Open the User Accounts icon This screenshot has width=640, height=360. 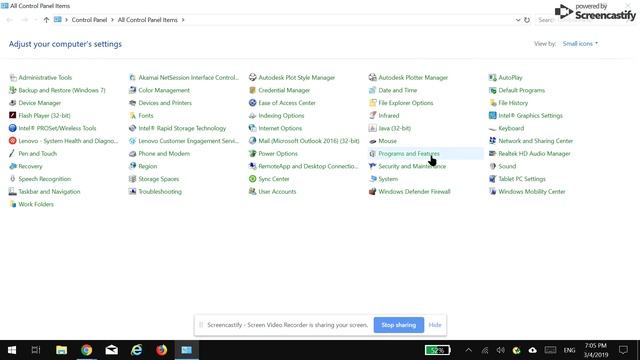point(252,191)
